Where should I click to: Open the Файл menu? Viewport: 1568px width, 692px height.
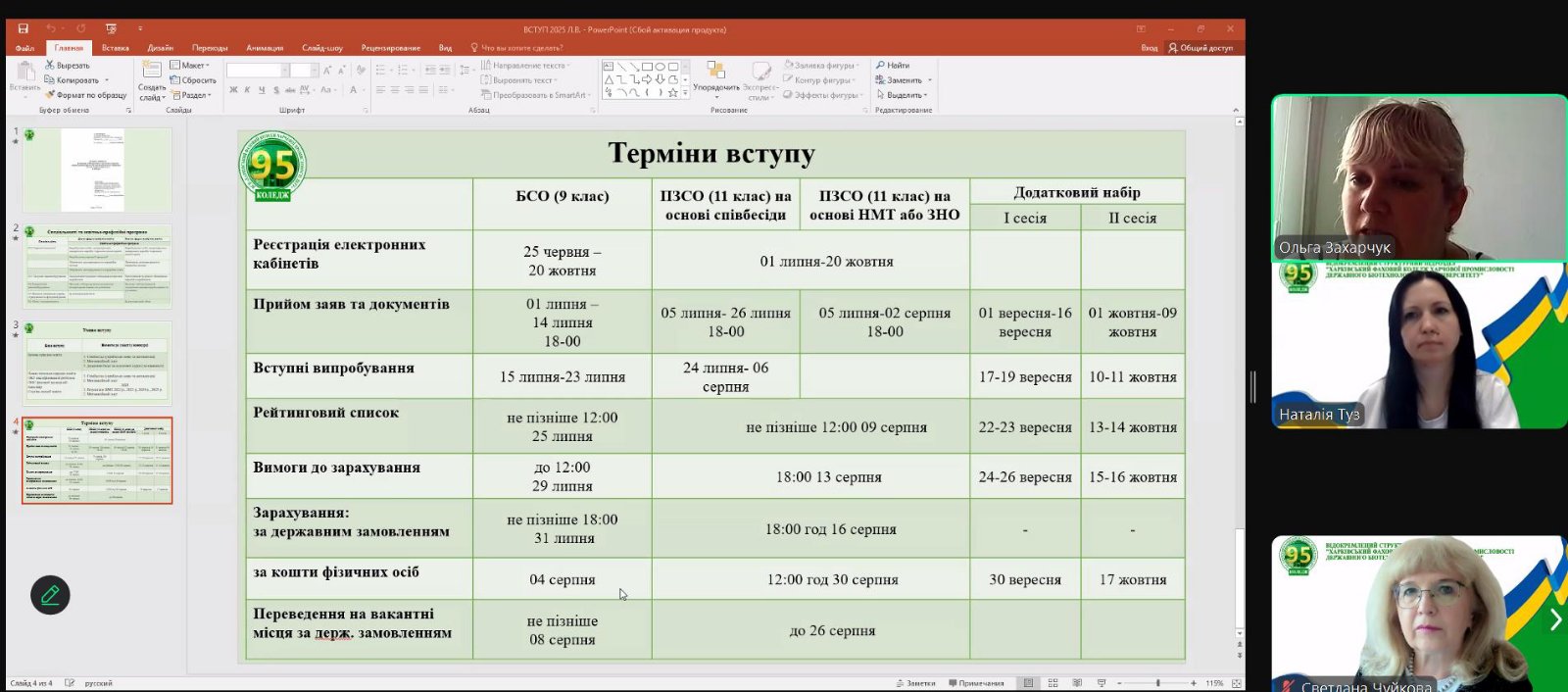25,47
